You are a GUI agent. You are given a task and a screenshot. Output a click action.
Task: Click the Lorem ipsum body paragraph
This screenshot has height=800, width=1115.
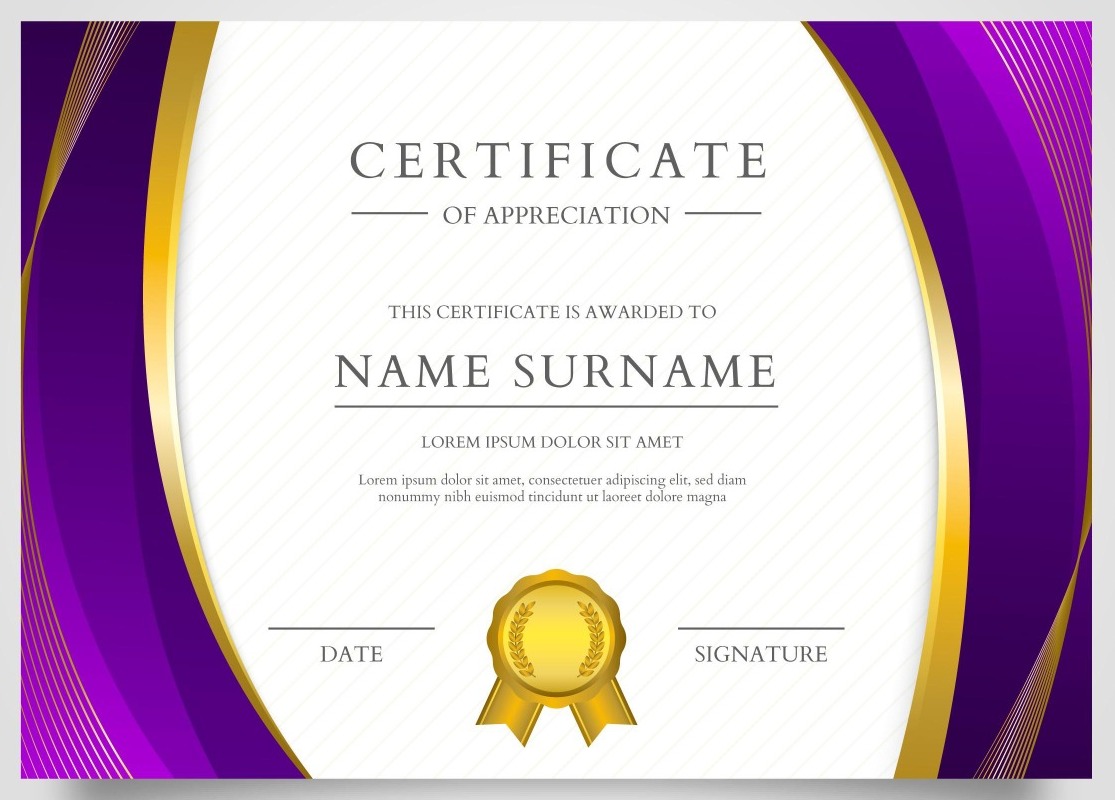click(552, 488)
